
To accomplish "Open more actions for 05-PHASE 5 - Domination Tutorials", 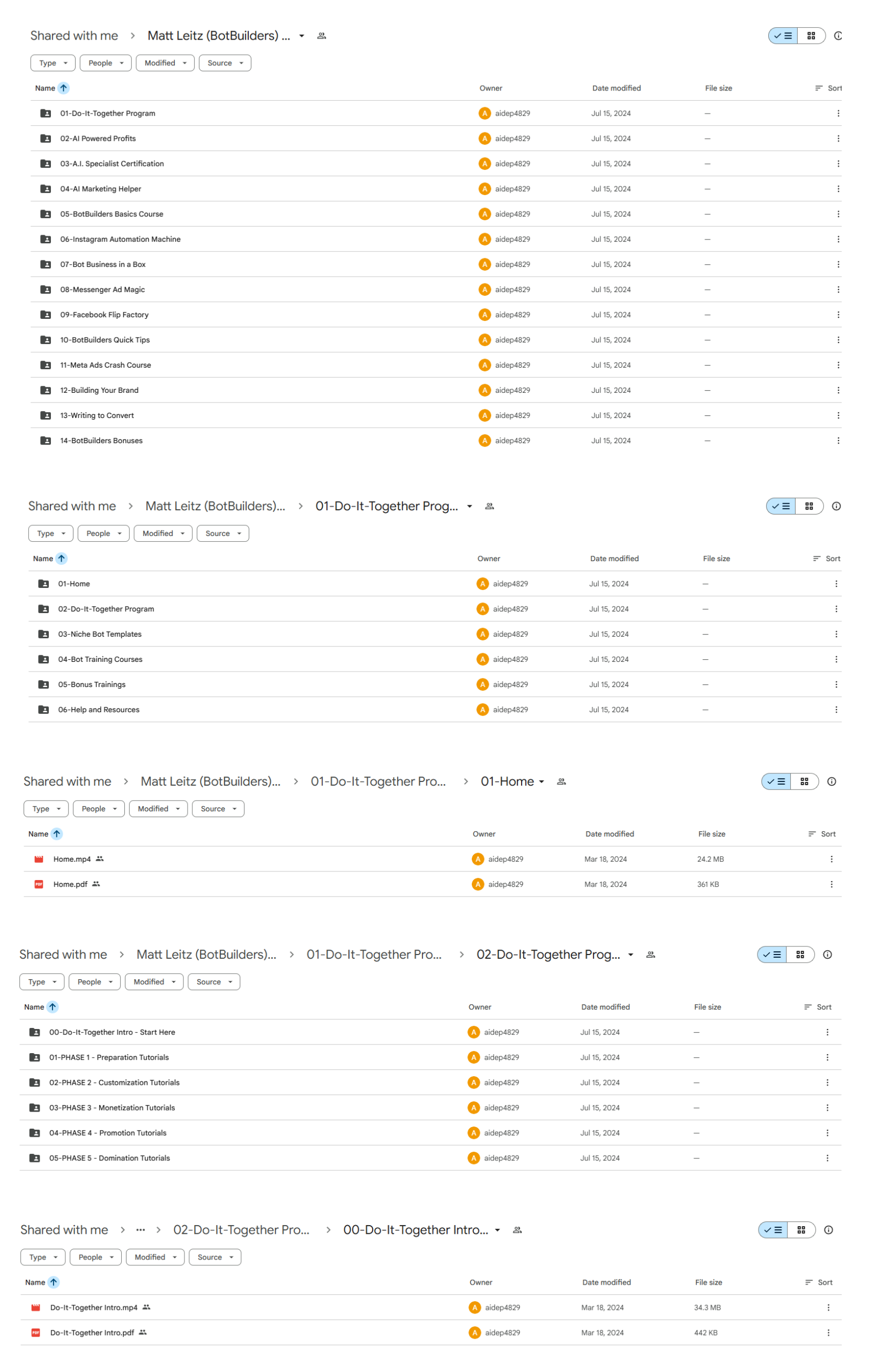I will (827, 1158).
